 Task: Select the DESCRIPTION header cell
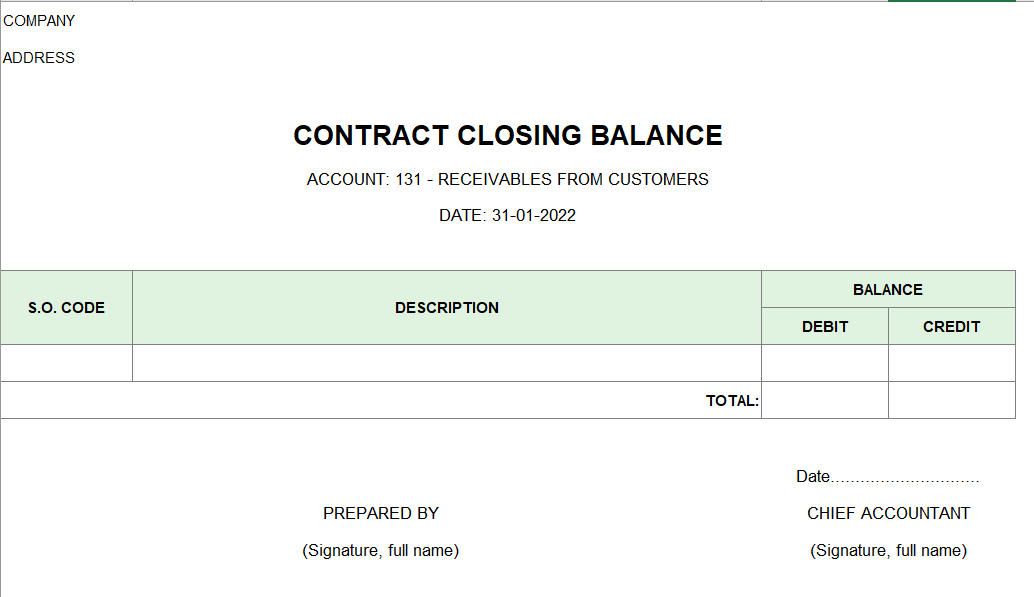pyautogui.click(x=447, y=307)
